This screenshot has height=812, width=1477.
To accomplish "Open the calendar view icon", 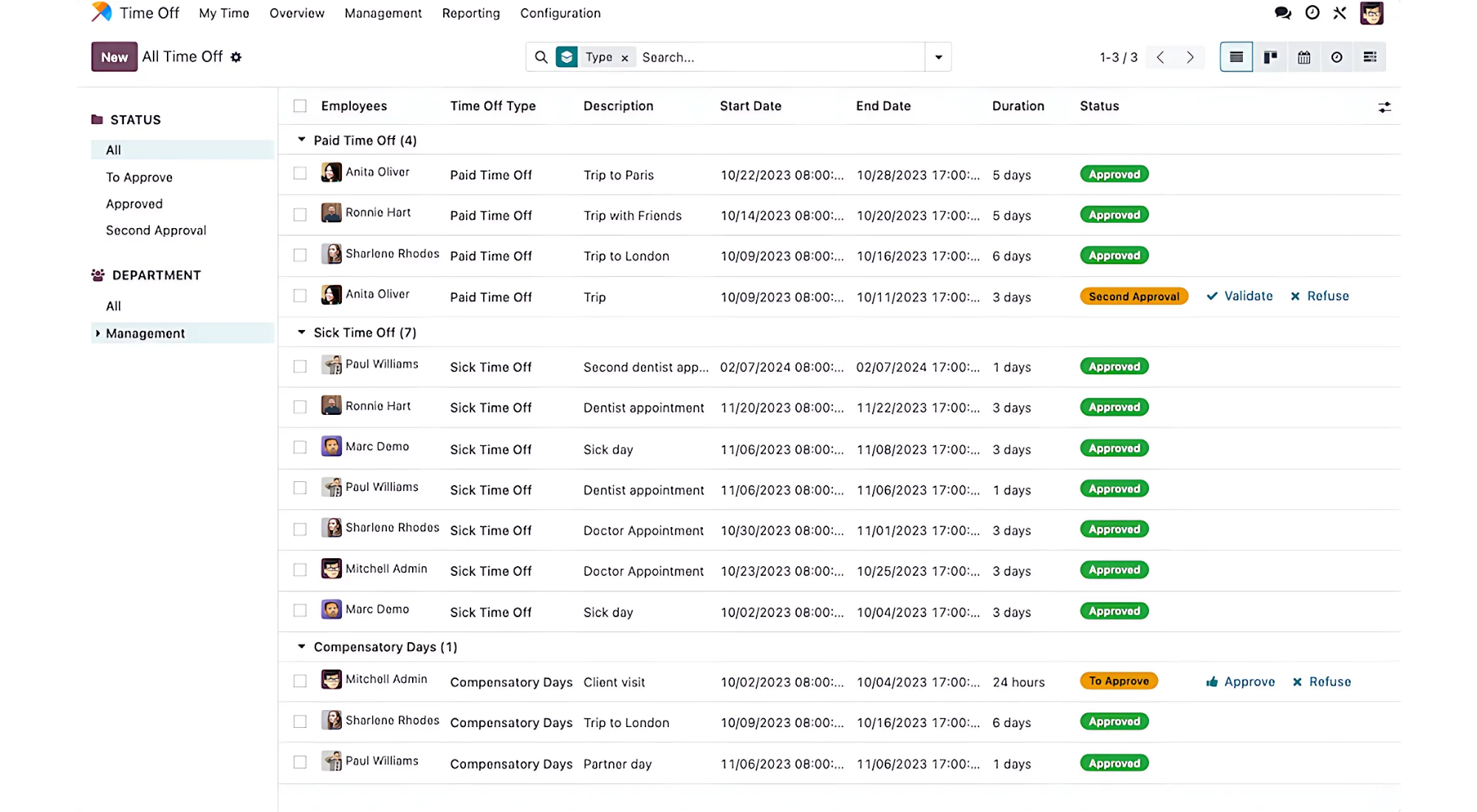I will pyautogui.click(x=1303, y=57).
